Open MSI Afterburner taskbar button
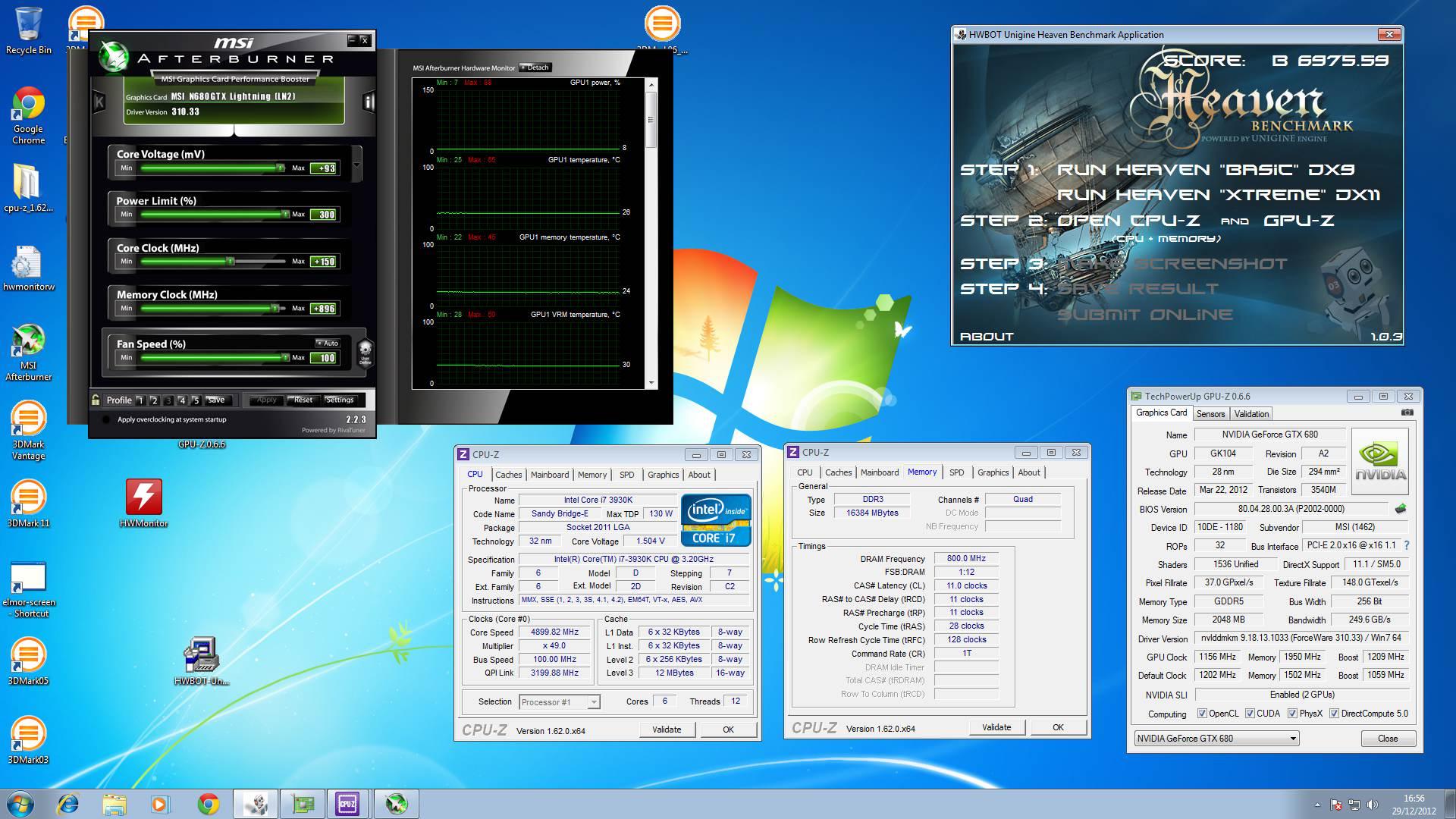Image resolution: width=1456 pixels, height=819 pixels. [396, 804]
